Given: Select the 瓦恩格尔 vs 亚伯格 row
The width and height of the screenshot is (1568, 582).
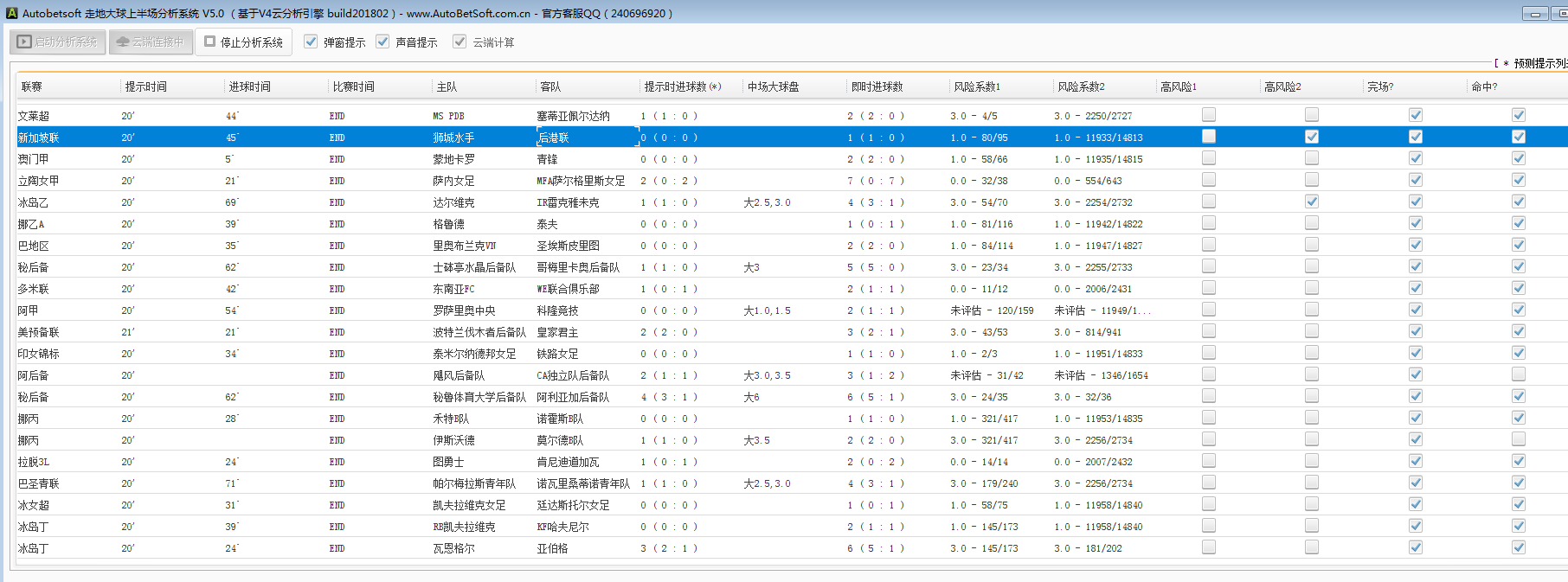Looking at the screenshot, I should tap(453, 548).
